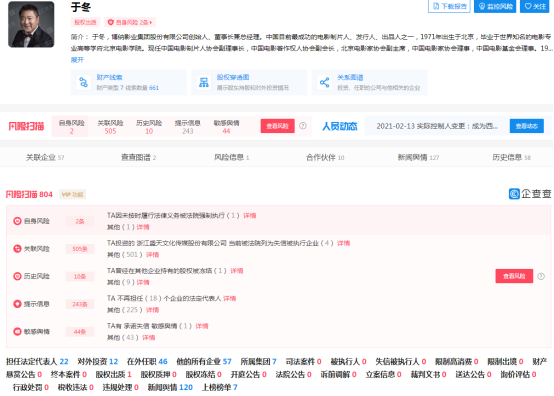
Task: Open 详情 for 失信被执行企业 item
Action: tap(343, 243)
